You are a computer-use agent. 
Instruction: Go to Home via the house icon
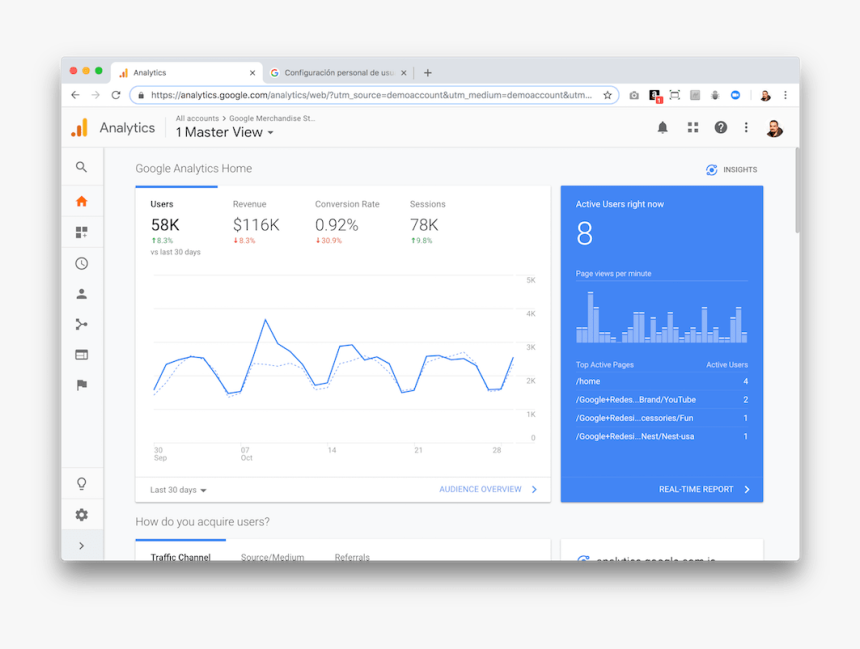tap(81, 201)
